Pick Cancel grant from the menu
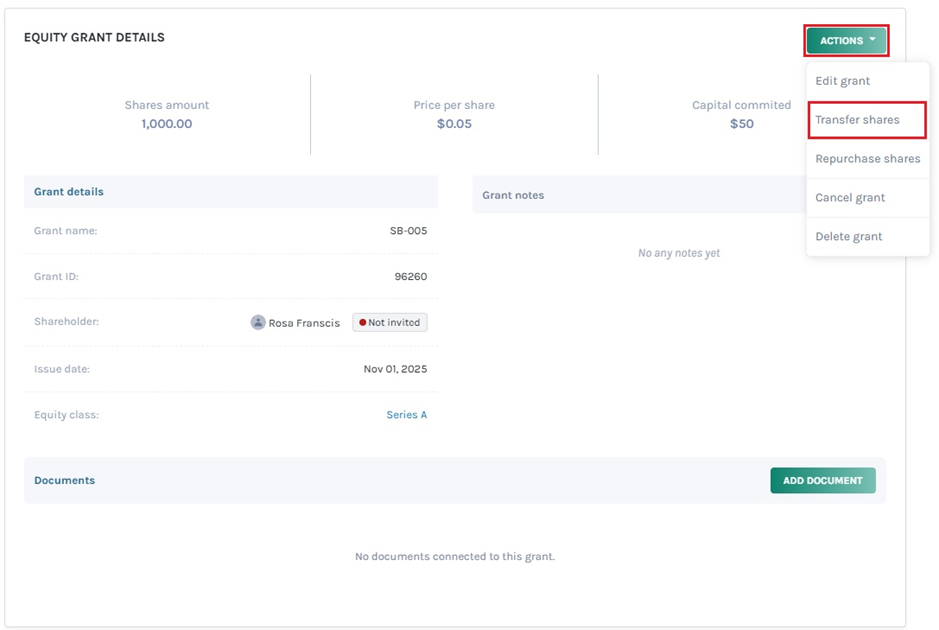This screenshot has width=939, height=630. coord(849,198)
